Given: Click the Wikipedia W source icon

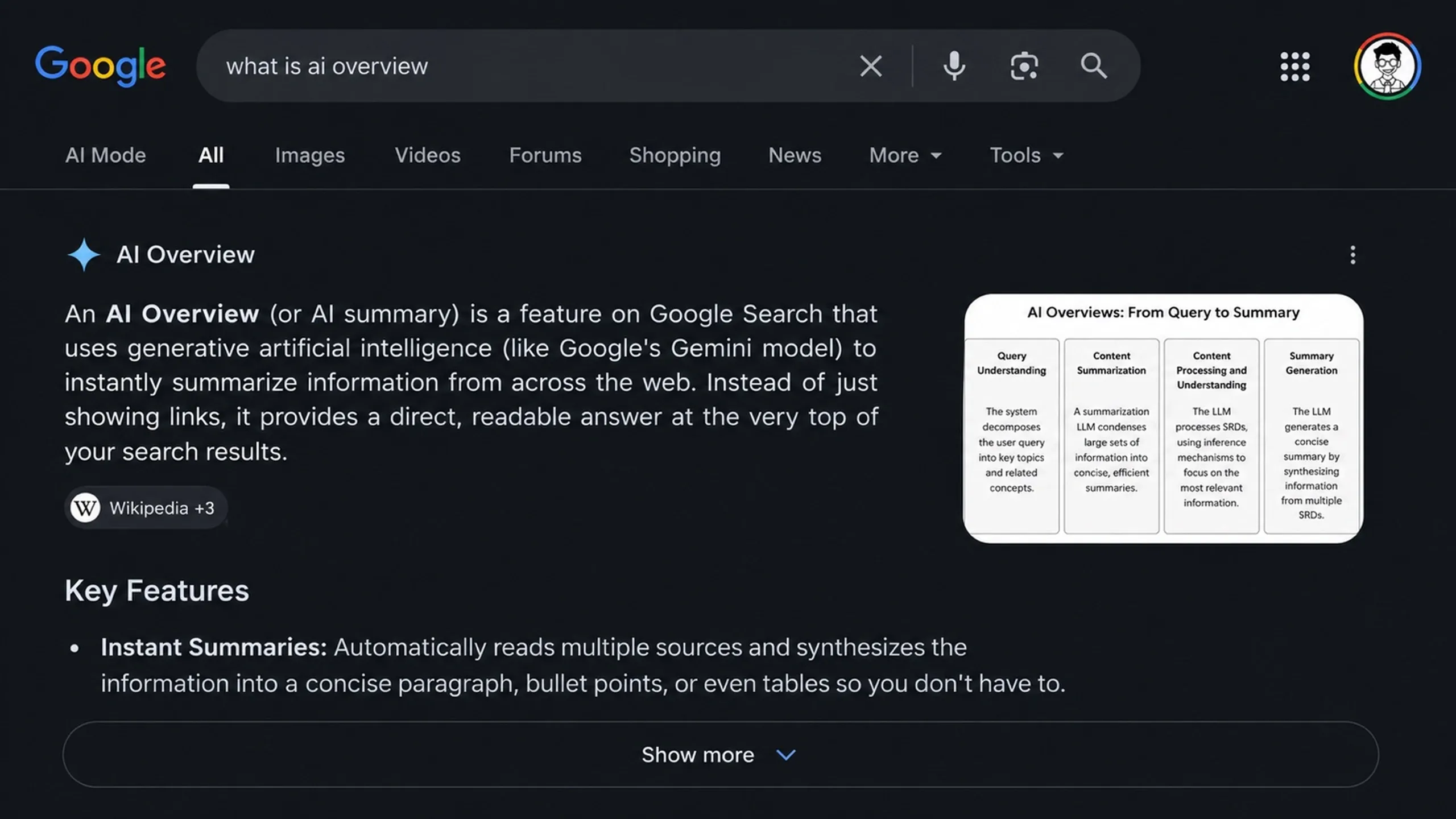Looking at the screenshot, I should [85, 507].
